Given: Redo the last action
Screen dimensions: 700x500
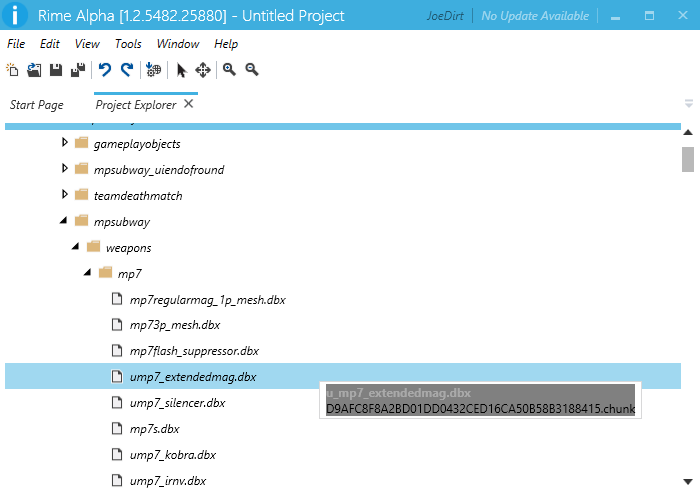Looking at the screenshot, I should (127, 70).
